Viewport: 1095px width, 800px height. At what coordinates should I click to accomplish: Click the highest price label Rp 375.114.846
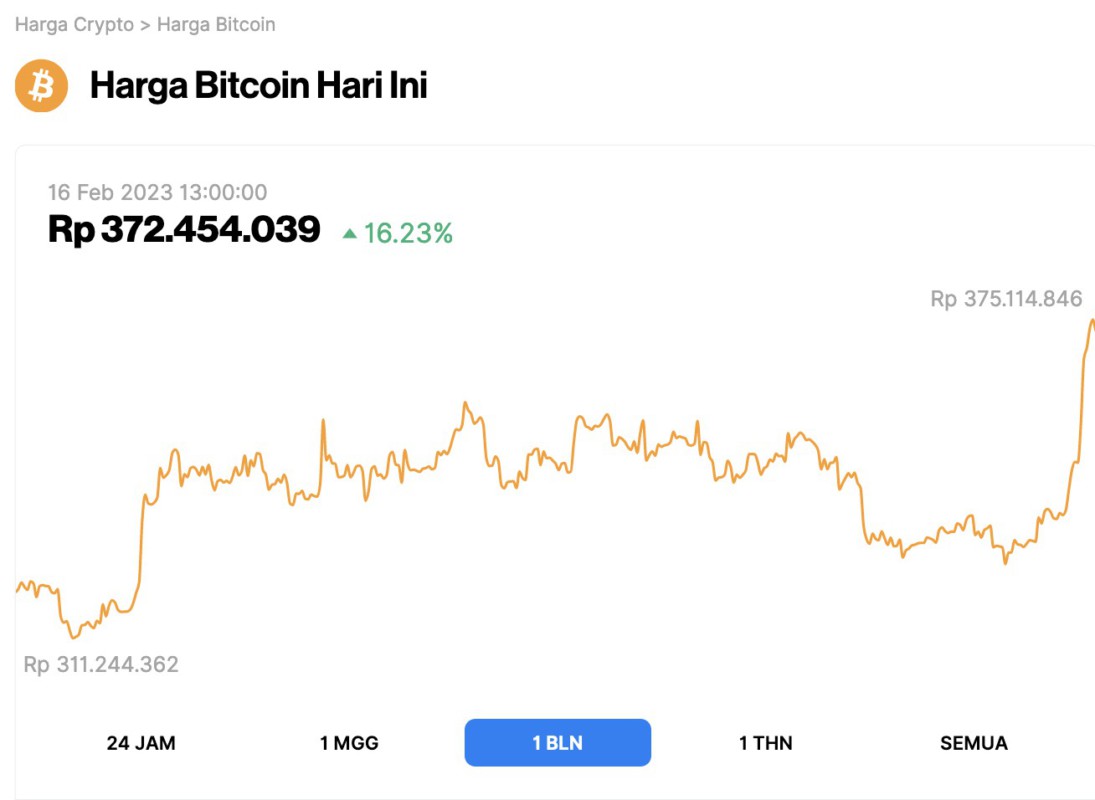(1005, 298)
